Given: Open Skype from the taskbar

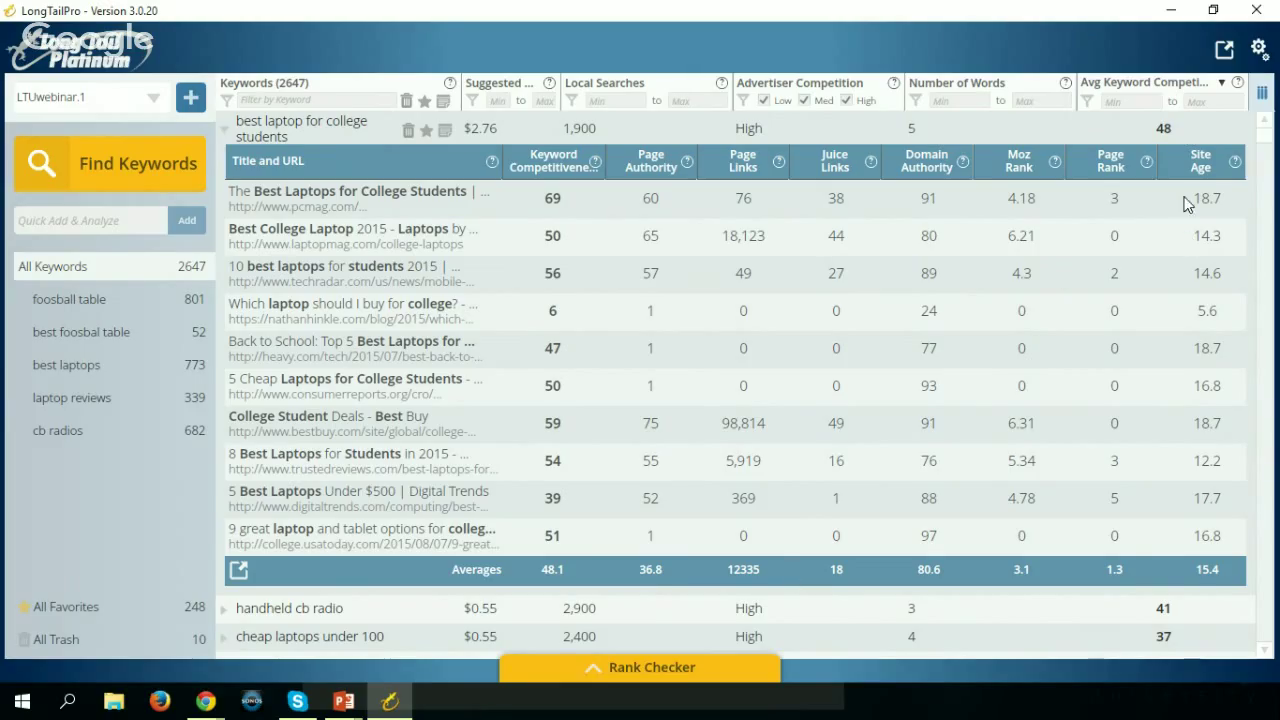Looking at the screenshot, I should [x=297, y=701].
